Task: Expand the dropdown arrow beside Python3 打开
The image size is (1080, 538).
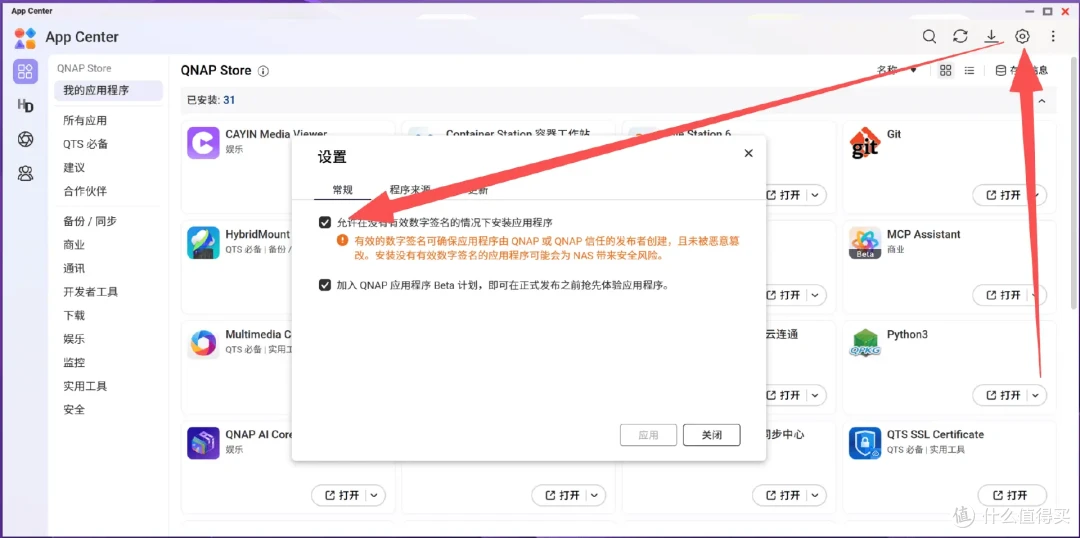Action: pos(1035,395)
